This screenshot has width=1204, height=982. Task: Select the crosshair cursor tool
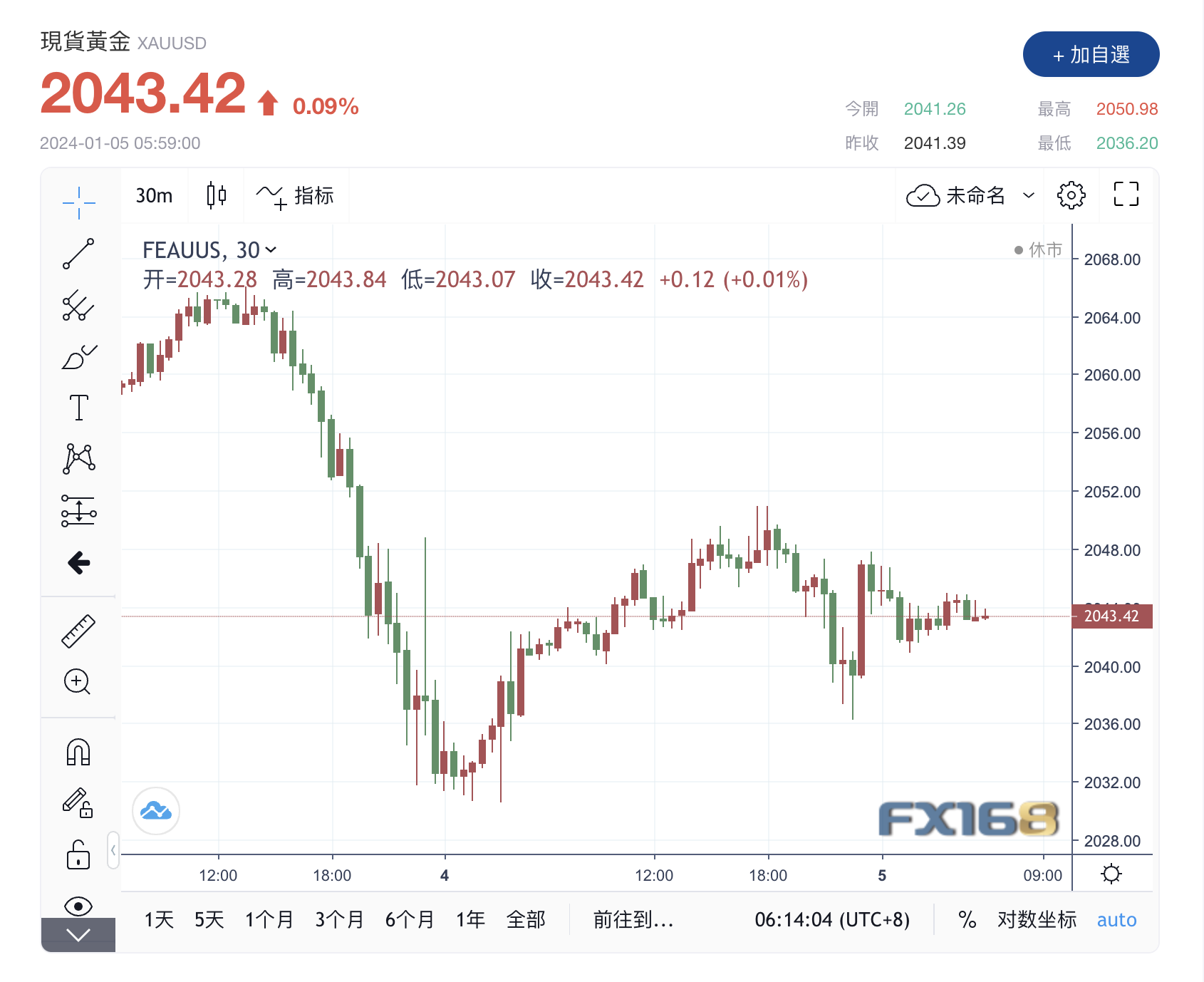point(77,202)
